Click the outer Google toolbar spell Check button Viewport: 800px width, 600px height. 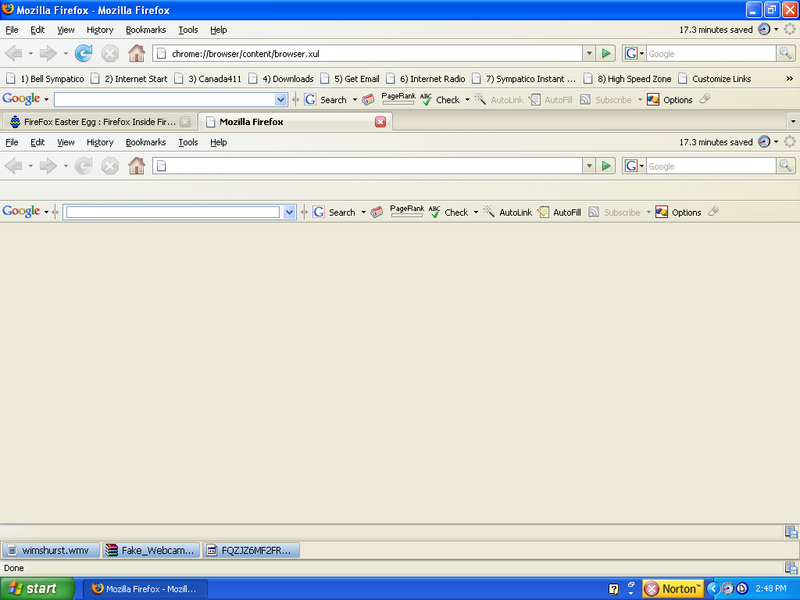pyautogui.click(x=440, y=100)
